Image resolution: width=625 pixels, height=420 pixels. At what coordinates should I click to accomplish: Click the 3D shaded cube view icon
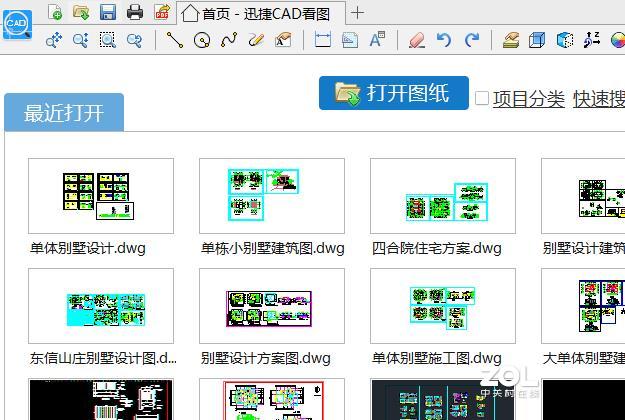565,40
